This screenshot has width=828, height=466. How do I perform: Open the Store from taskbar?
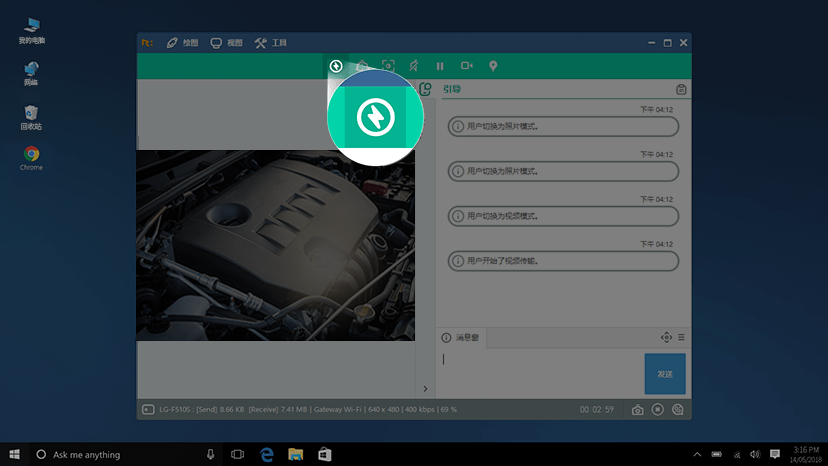pyautogui.click(x=325, y=454)
